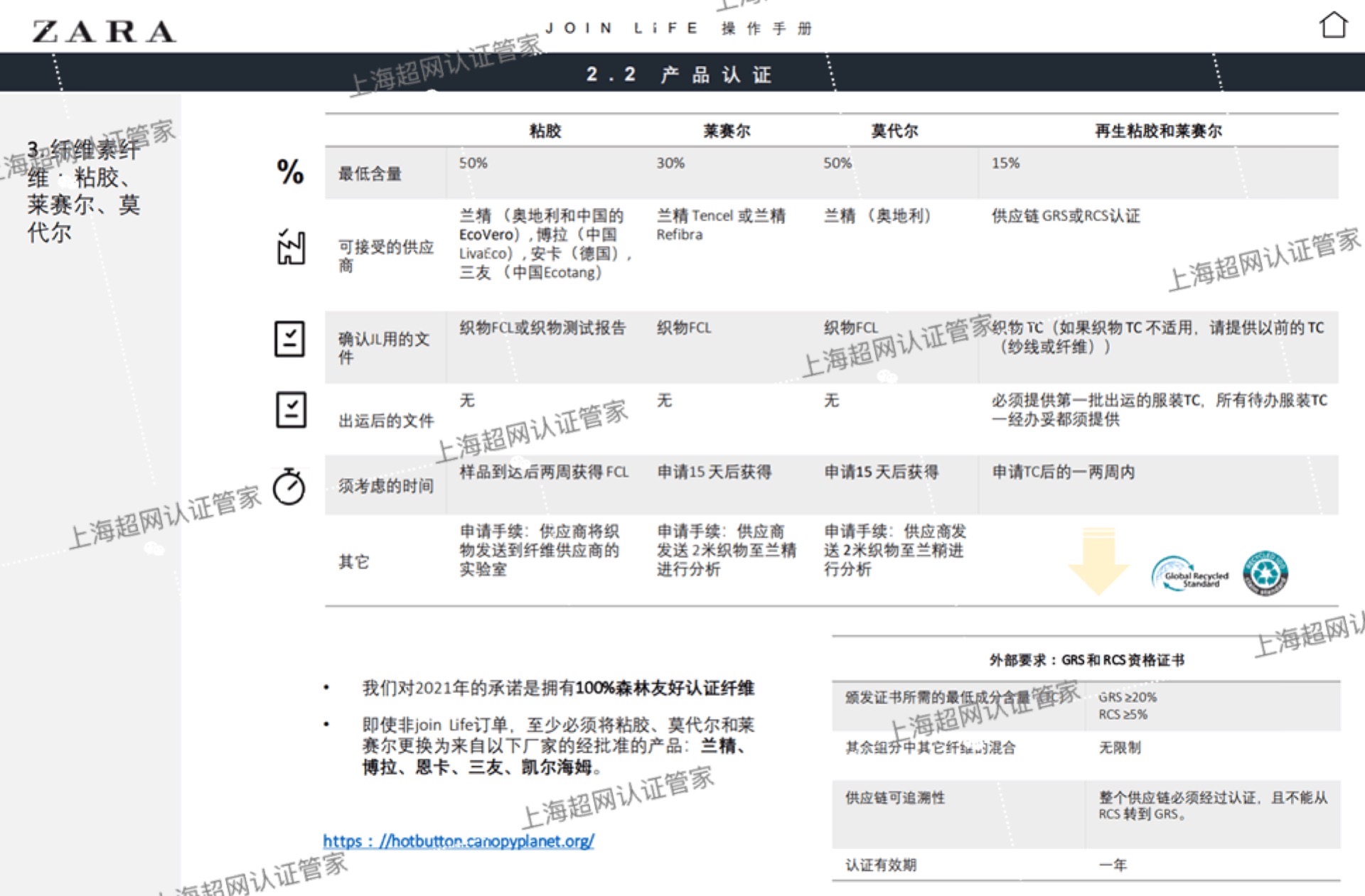Click the stopwatch icon beside 须考虑的时间
Viewport: 1365px width, 896px height.
pos(289,486)
